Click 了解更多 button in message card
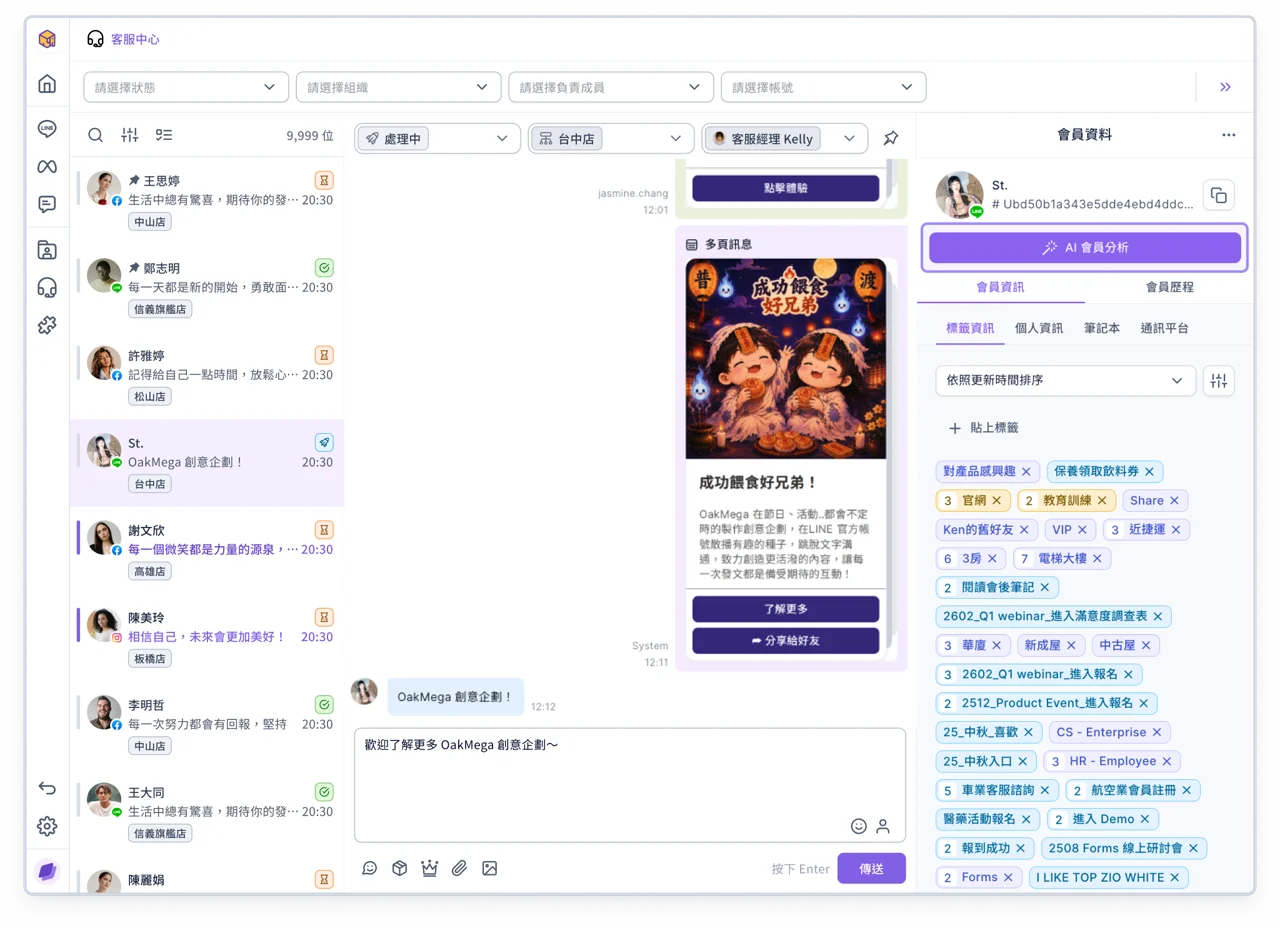The image size is (1280, 928). pyautogui.click(x=785, y=609)
